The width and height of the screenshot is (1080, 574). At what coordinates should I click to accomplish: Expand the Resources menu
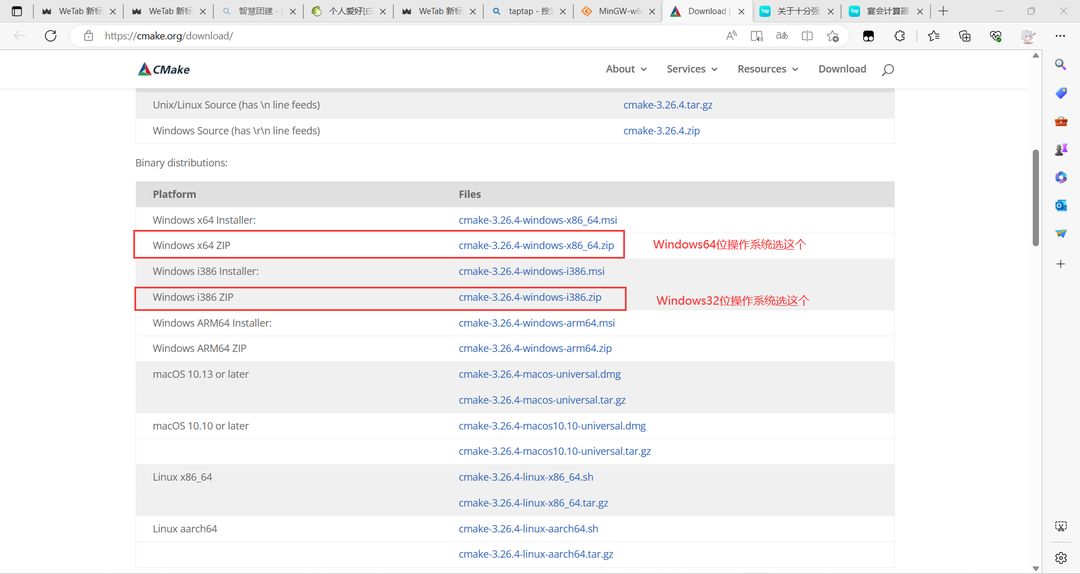point(768,69)
